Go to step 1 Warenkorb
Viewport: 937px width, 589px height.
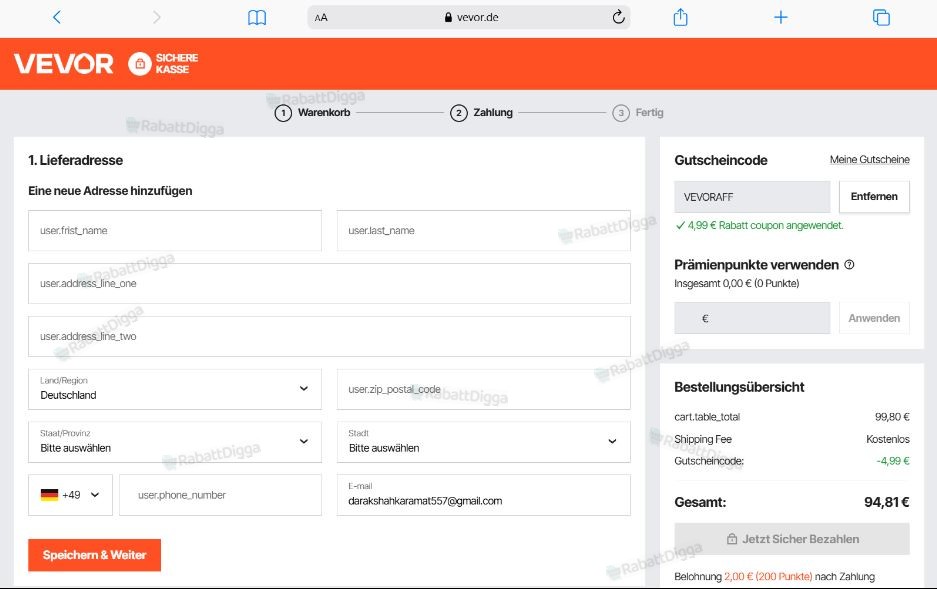pos(313,112)
